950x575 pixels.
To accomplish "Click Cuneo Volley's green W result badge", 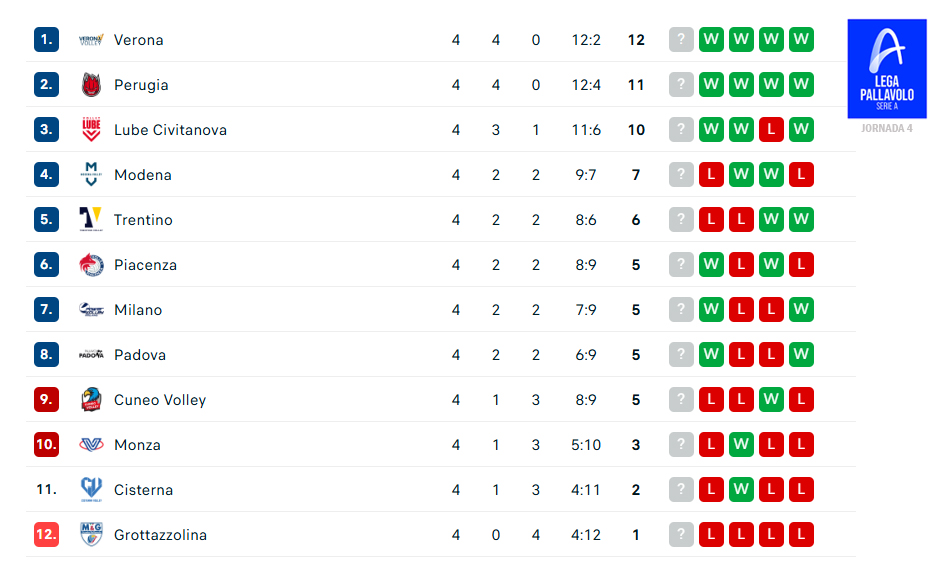I will pos(771,400).
